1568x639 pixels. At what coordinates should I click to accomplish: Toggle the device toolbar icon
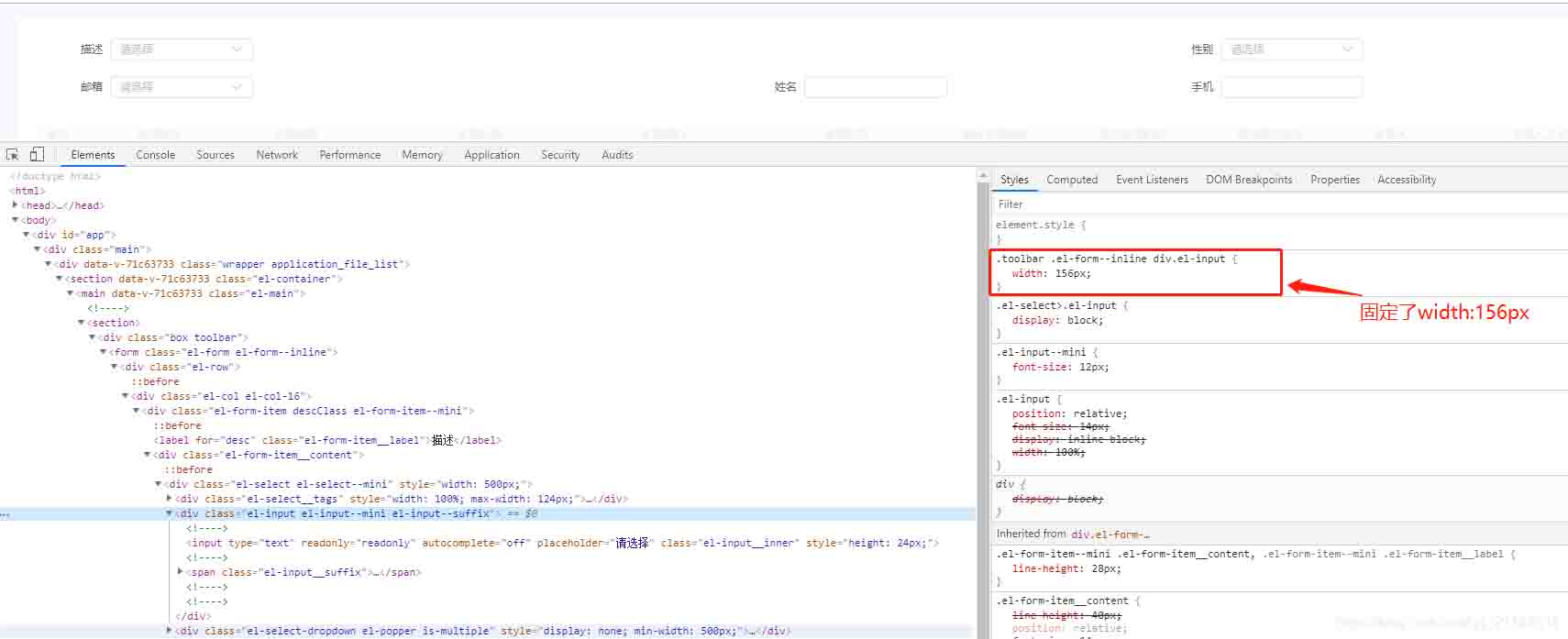click(37, 154)
